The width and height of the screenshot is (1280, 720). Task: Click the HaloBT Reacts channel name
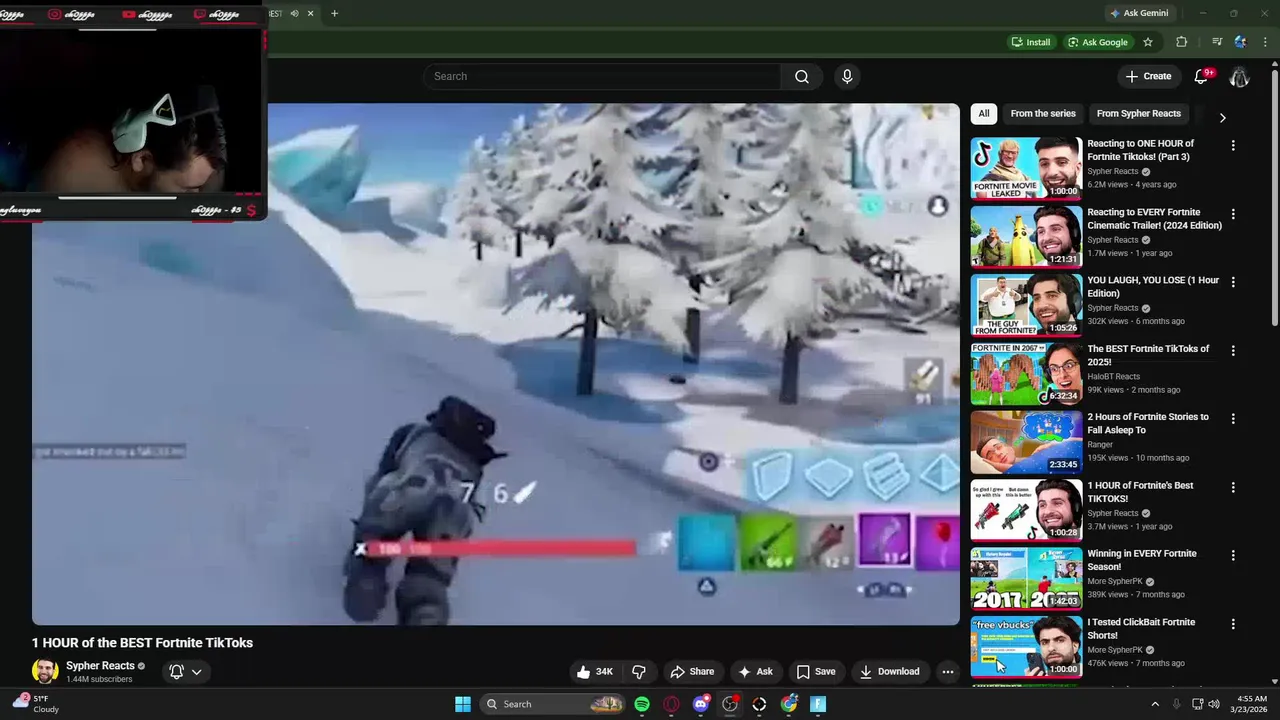tap(1113, 377)
